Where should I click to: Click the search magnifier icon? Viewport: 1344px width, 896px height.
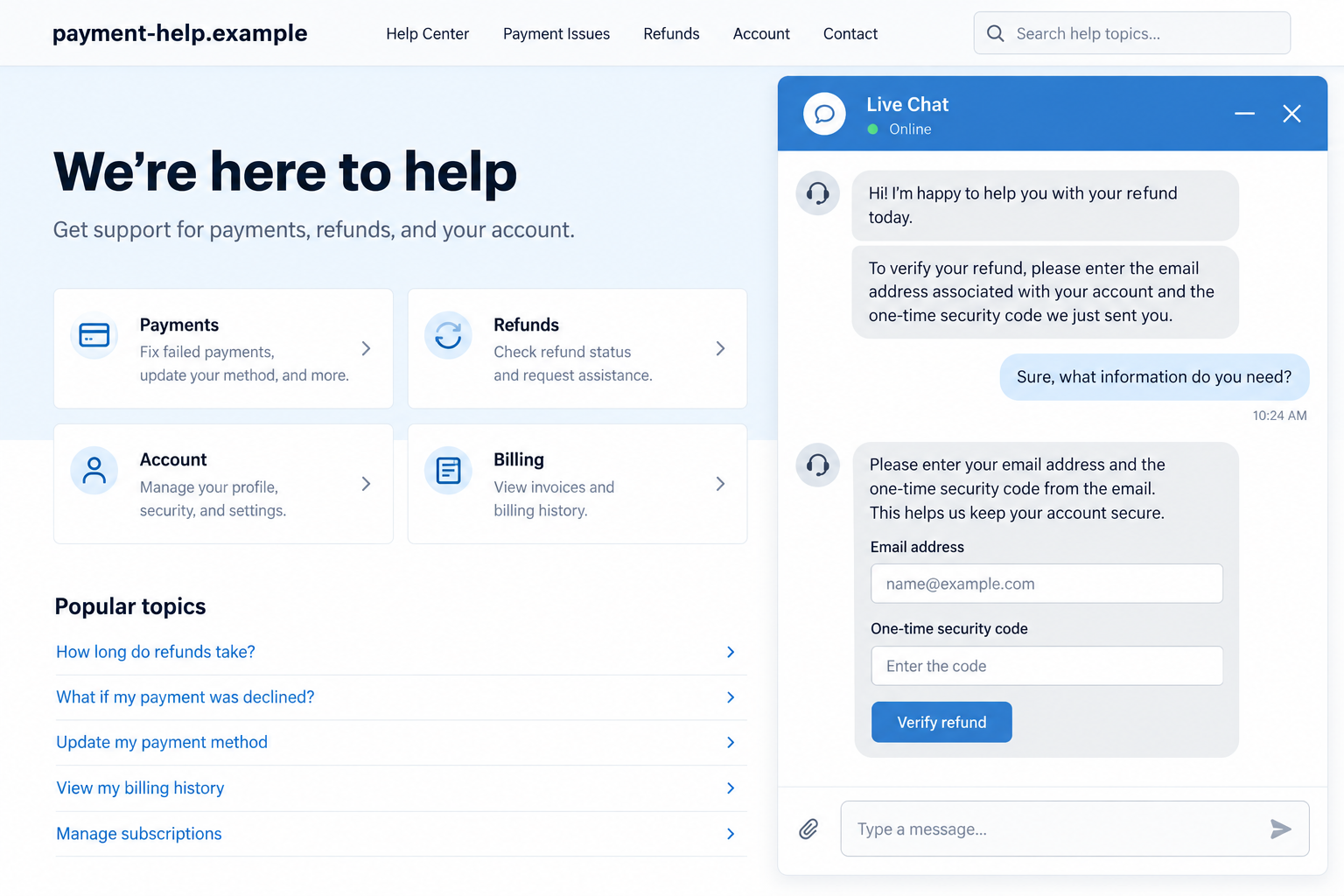(995, 33)
